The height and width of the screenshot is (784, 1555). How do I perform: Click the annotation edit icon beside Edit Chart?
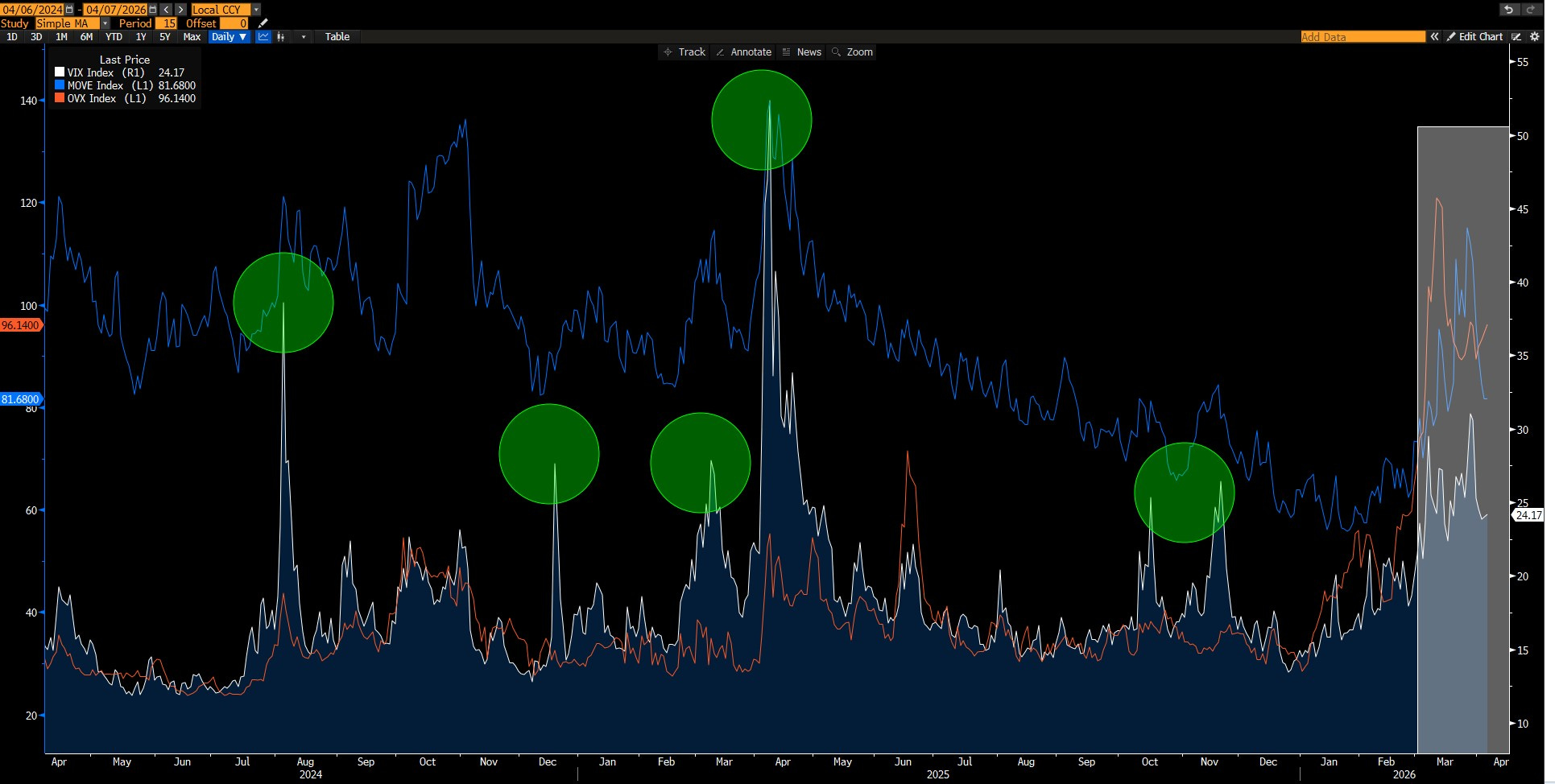point(1516,37)
